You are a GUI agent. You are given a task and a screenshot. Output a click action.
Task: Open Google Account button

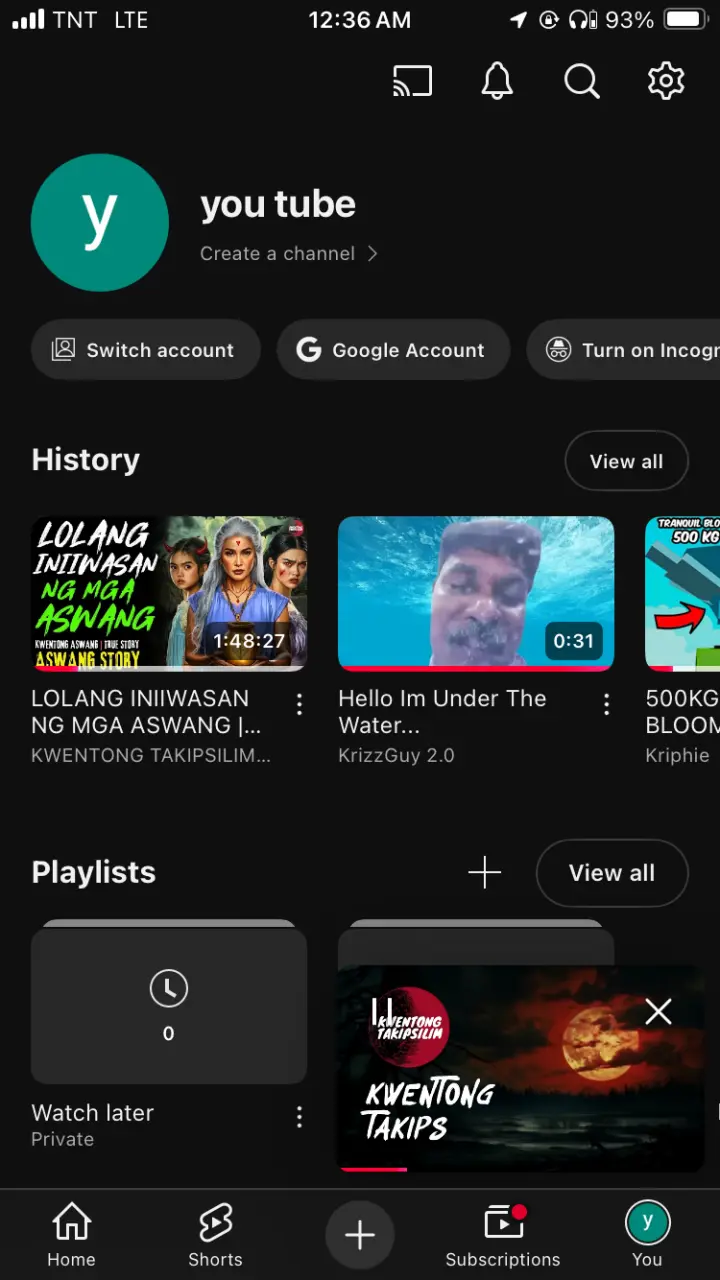394,349
